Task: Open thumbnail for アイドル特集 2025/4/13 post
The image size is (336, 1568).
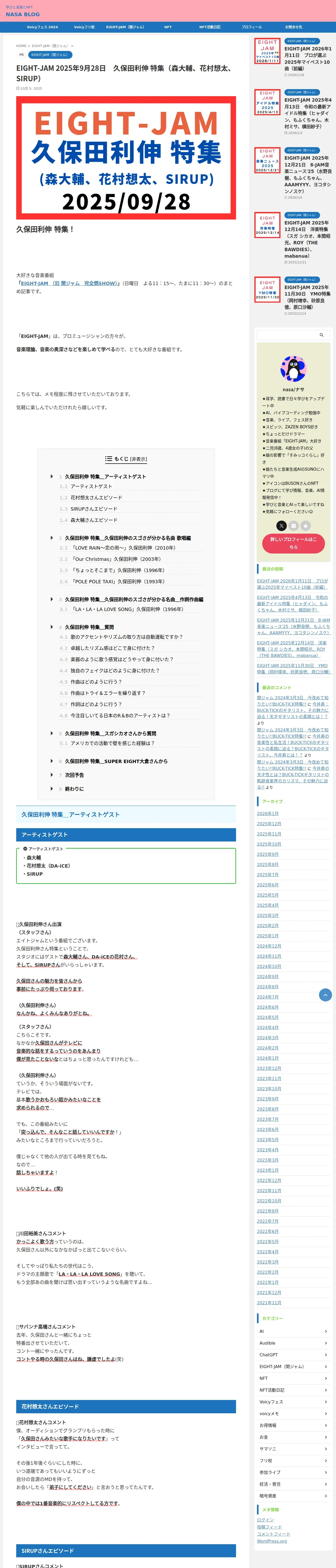Action: [x=268, y=102]
